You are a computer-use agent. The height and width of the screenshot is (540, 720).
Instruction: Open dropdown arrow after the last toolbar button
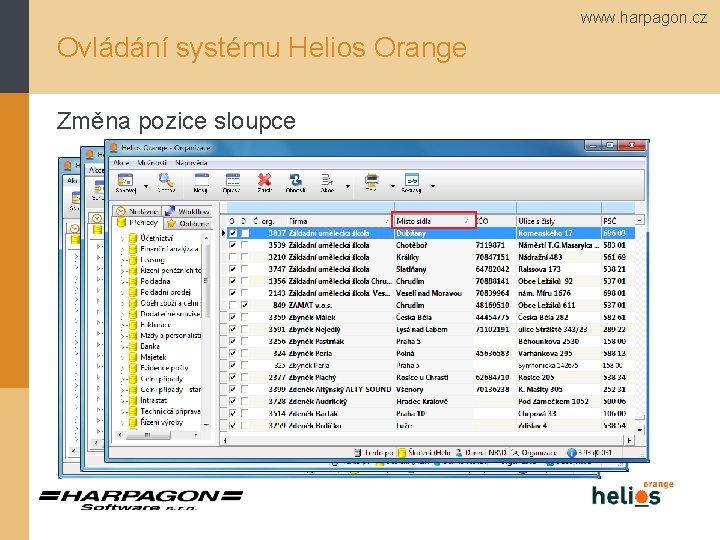pos(433,186)
